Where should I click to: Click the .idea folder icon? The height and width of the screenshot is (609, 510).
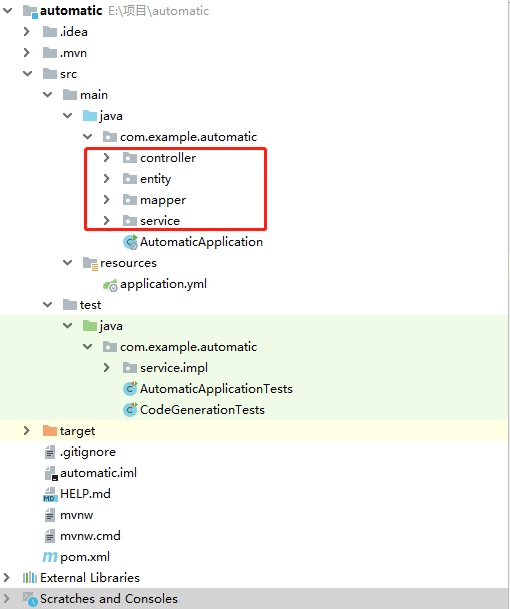click(50, 31)
